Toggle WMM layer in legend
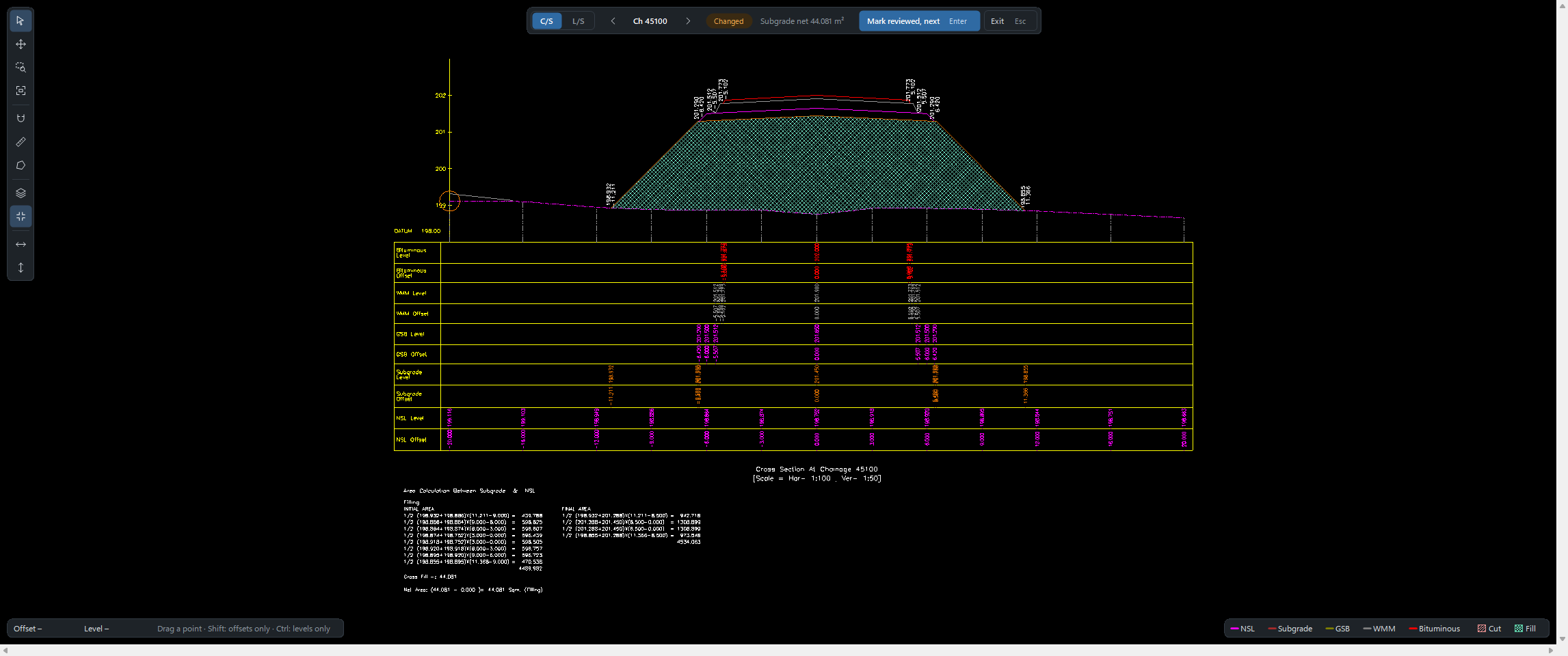Image resolution: width=1568 pixels, height=656 pixels. click(1379, 629)
